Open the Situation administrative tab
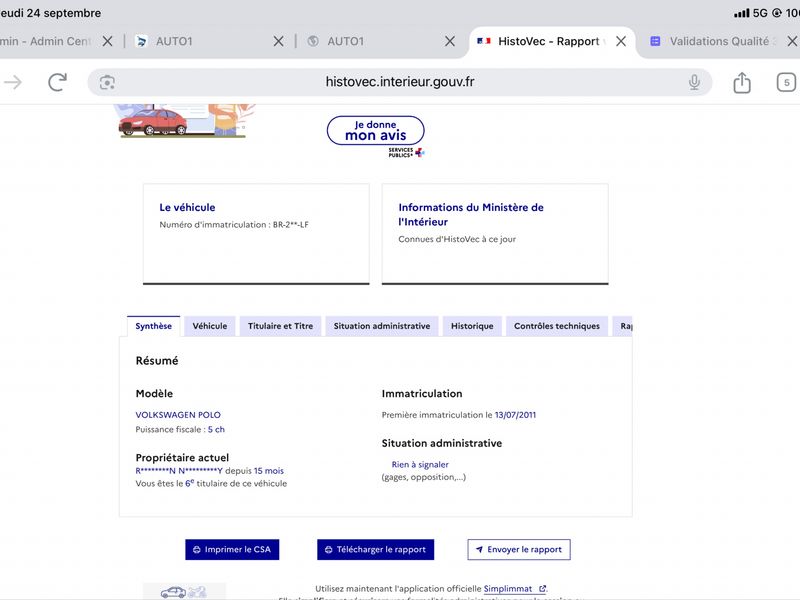 pyautogui.click(x=382, y=326)
